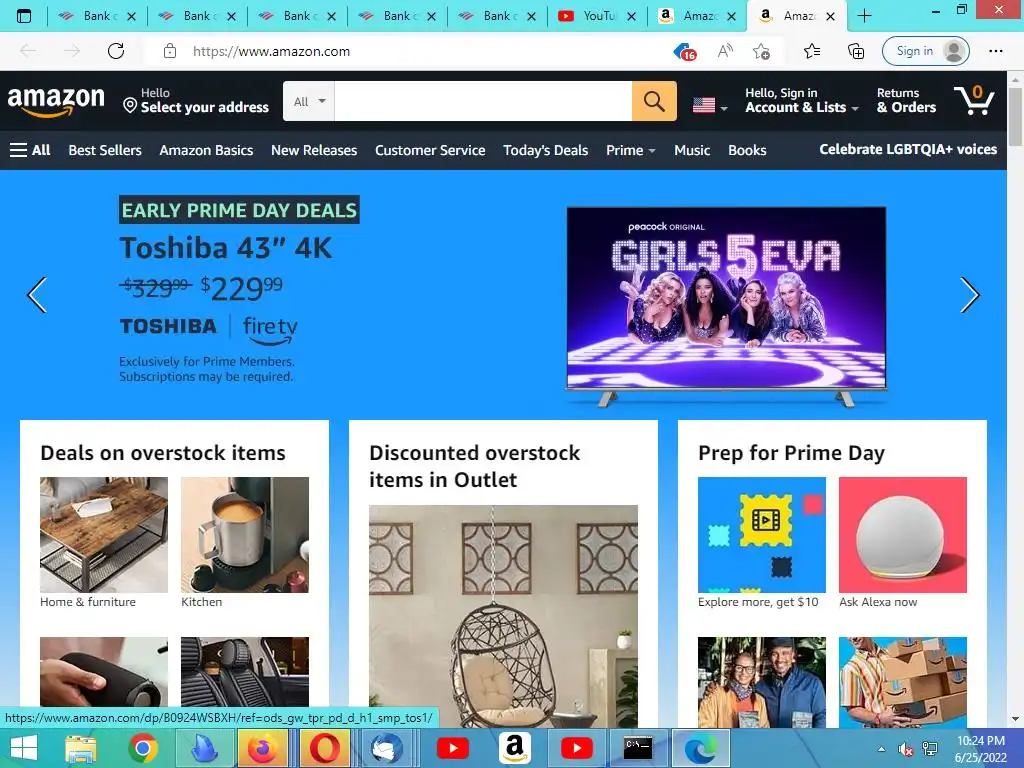Open File Explorer from taskbar
The image size is (1024, 768).
pos(81,748)
